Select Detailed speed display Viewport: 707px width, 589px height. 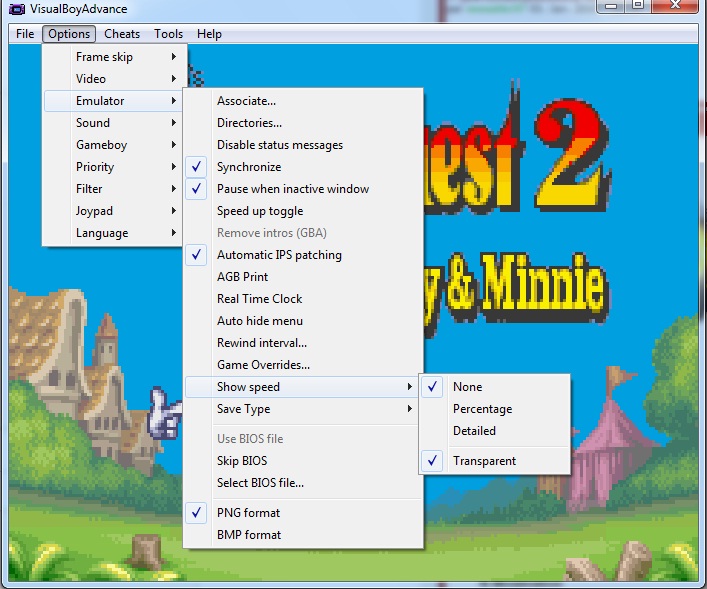pos(495,431)
